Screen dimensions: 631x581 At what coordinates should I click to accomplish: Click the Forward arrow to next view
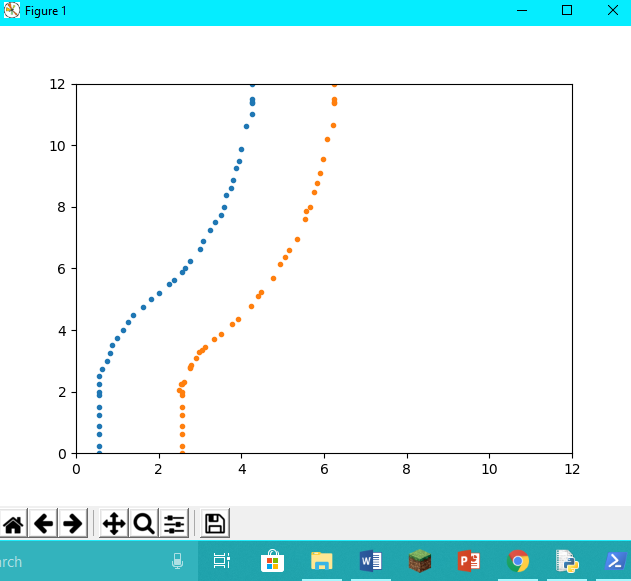[72, 523]
